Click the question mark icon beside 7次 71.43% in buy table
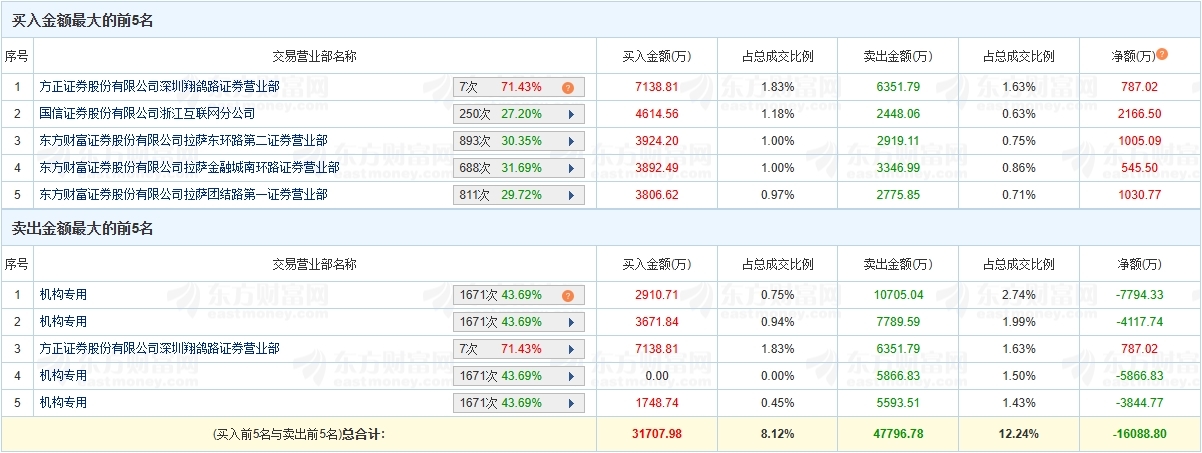The image size is (1202, 453). pyautogui.click(x=568, y=88)
